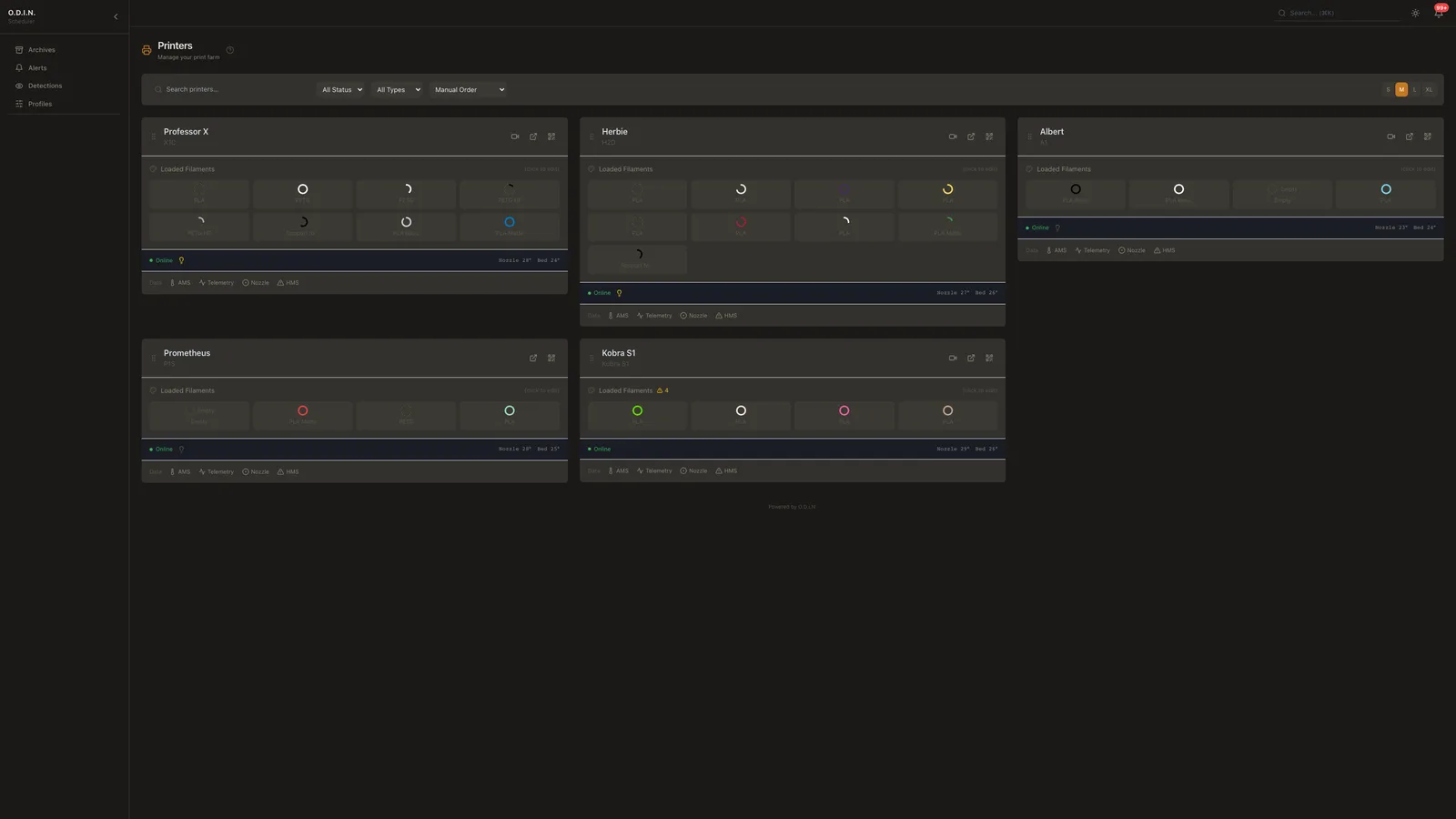Click the notification bell icon

click(x=1439, y=13)
